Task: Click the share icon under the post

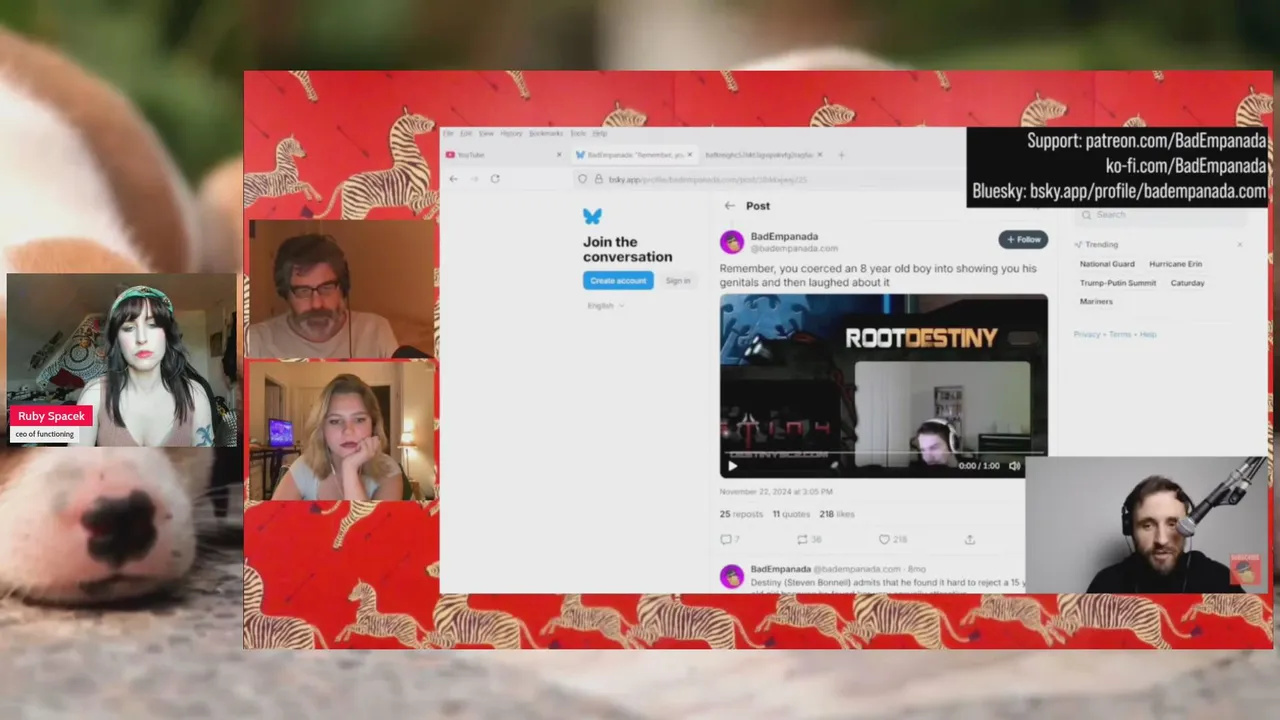Action: coord(969,539)
